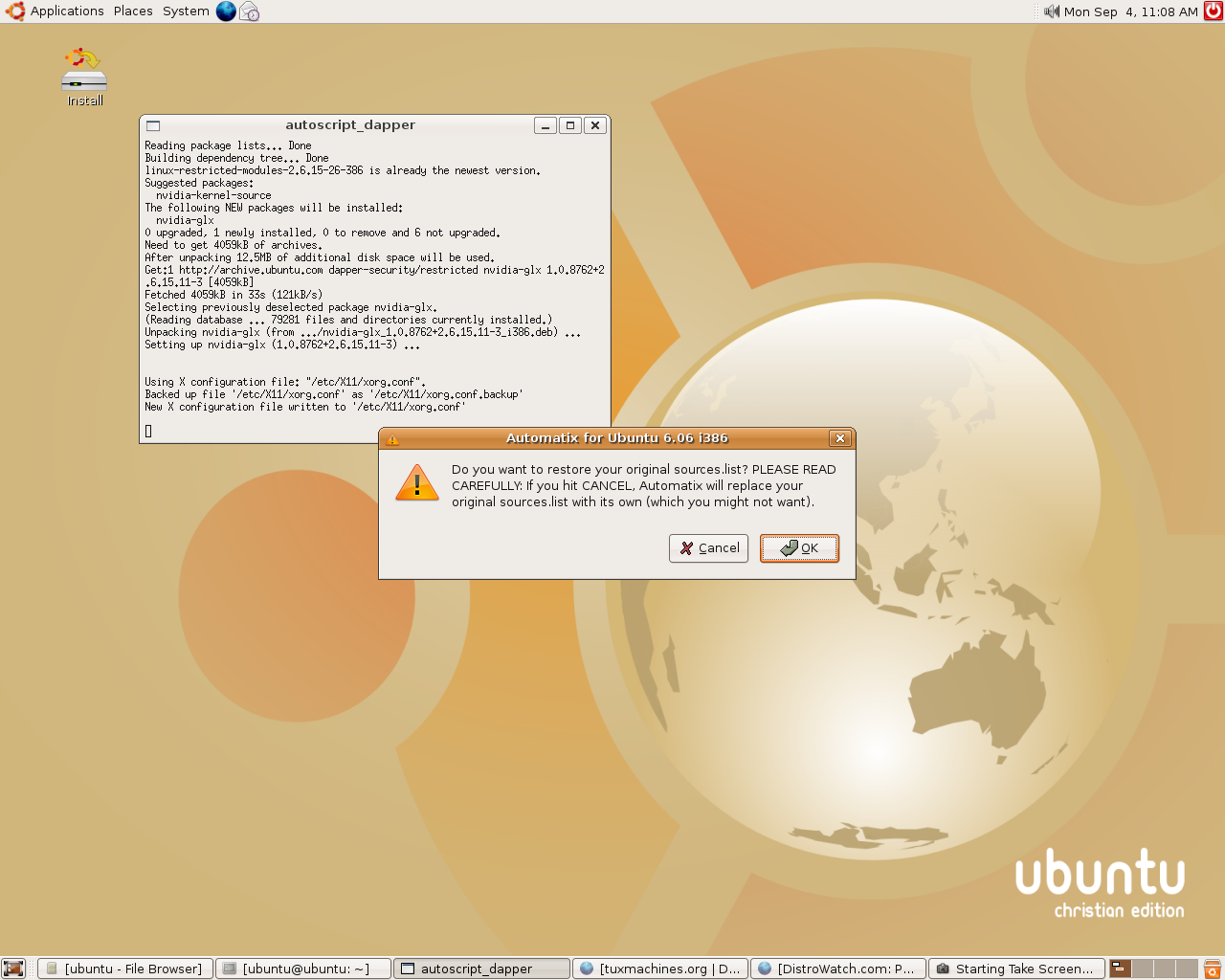Click the 'Backed up file' terminal line

(334, 394)
